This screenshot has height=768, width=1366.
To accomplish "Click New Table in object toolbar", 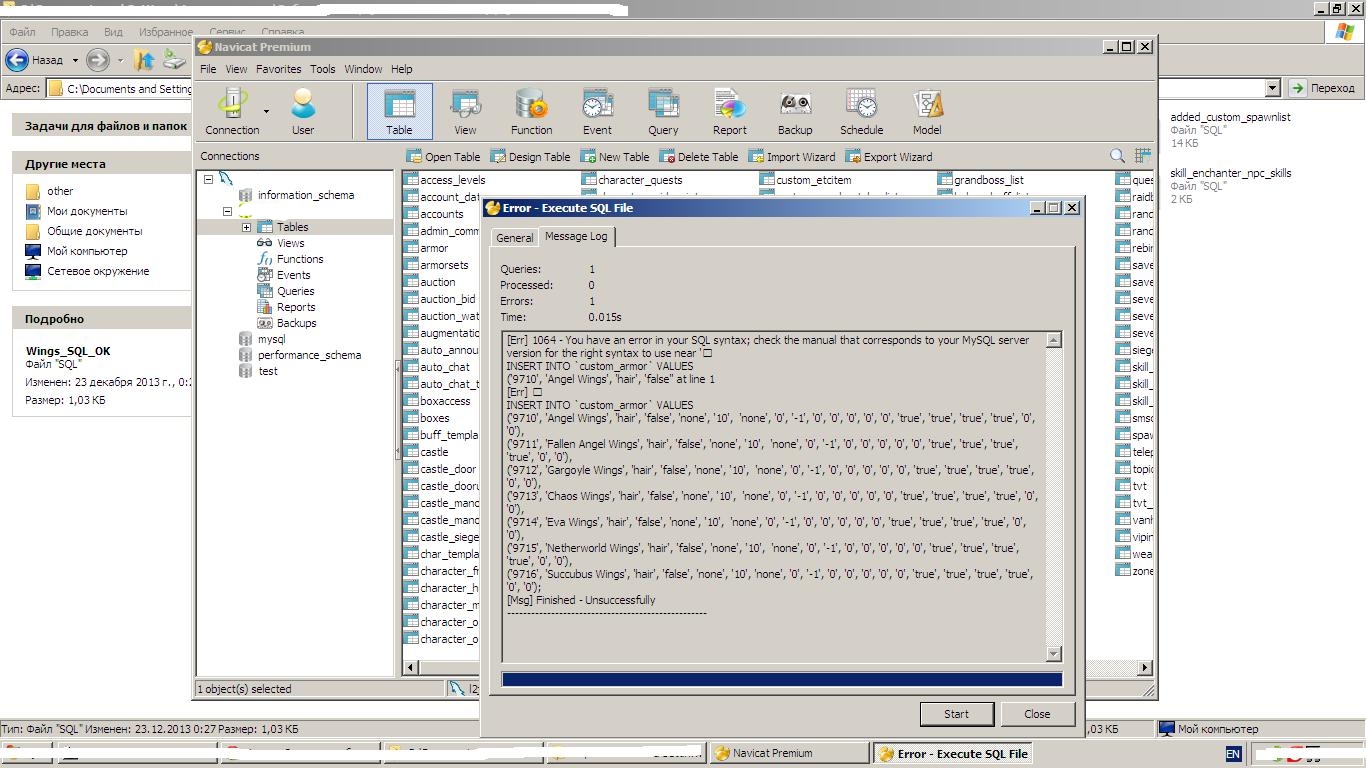I will (614, 156).
